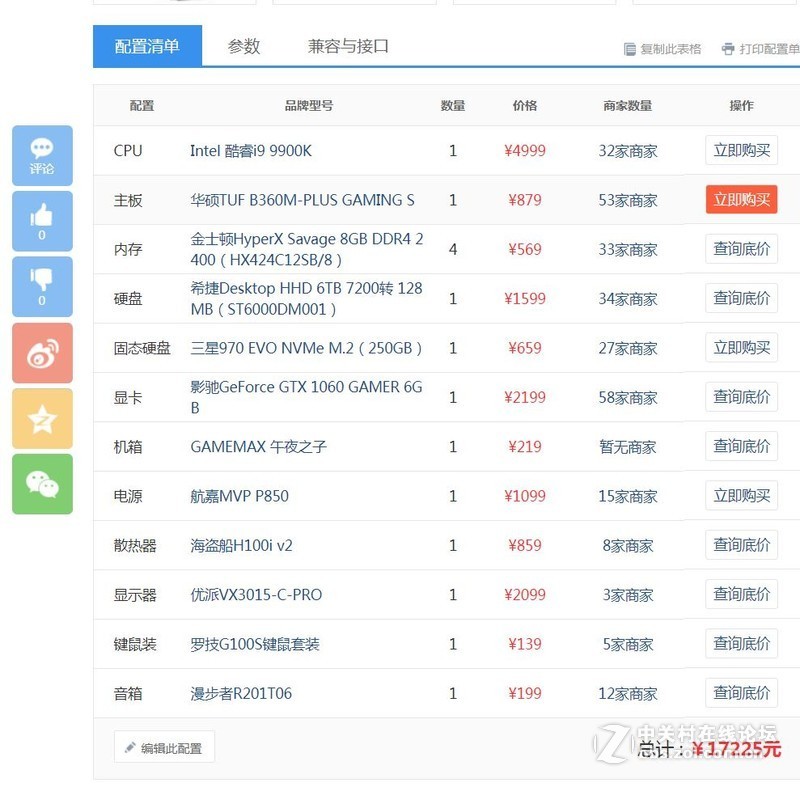Image resolution: width=800 pixels, height=787 pixels.
Task: Open the 希捷Desktop HHD 6TB link
Action: tap(306, 298)
